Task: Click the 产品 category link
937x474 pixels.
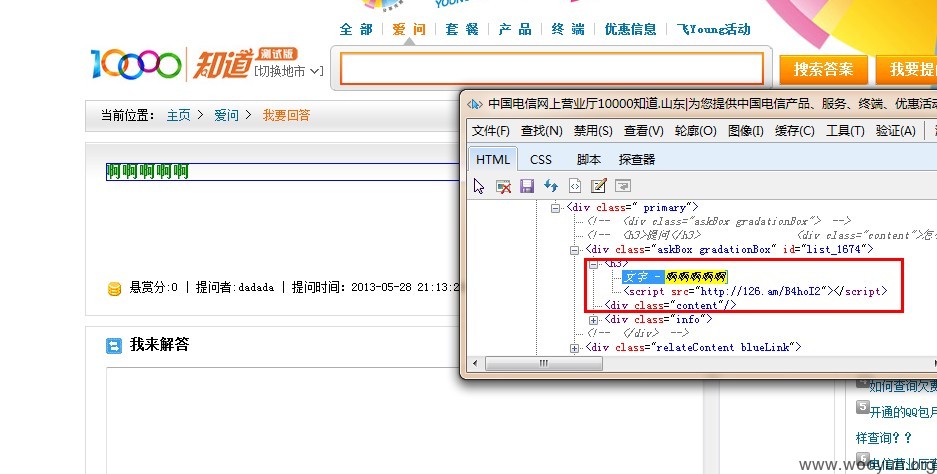Action: tap(515, 29)
